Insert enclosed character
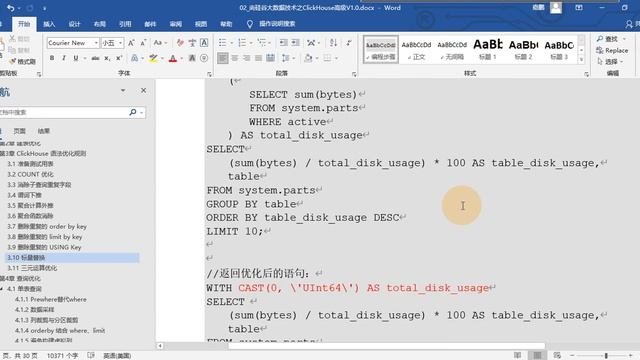 click(204, 58)
